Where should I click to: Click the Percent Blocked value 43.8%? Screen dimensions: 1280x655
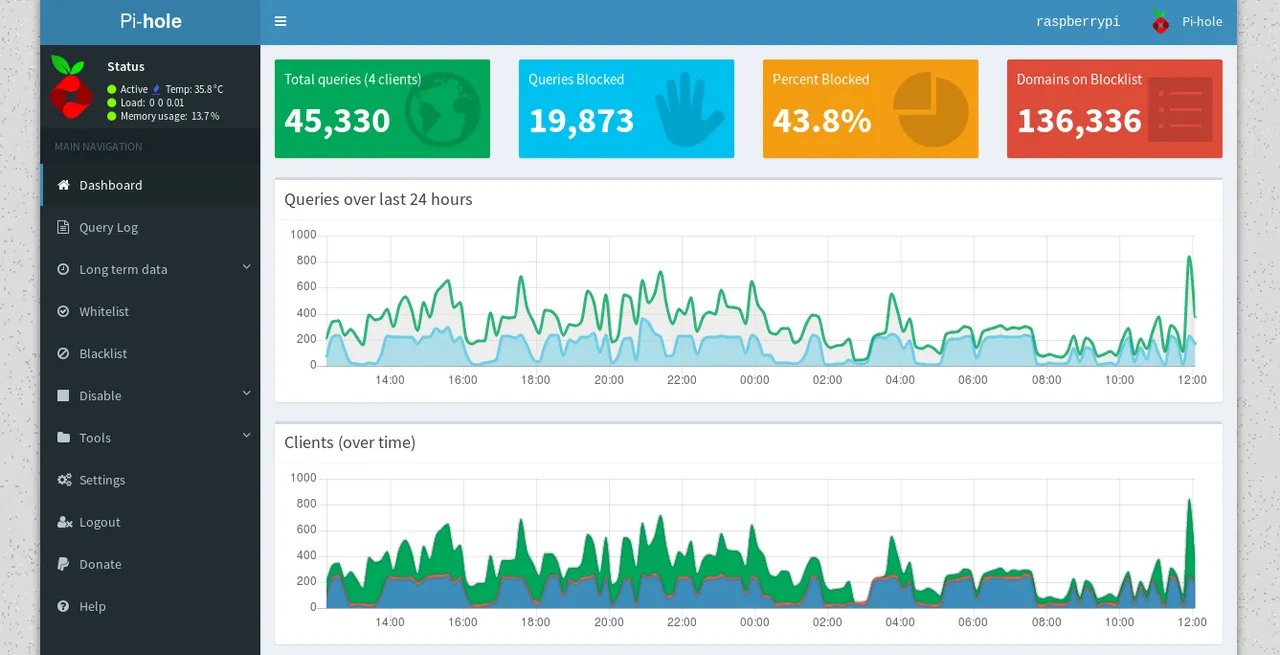[x=822, y=120]
